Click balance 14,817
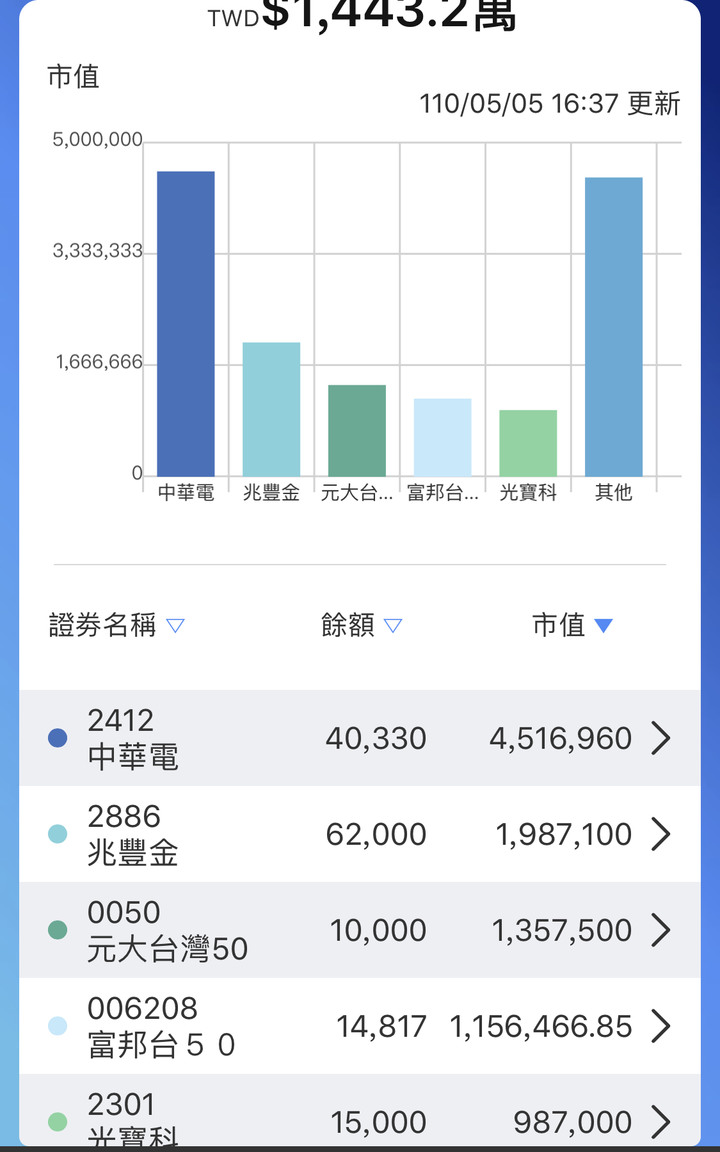Viewport: 720px width, 1152px height. tap(381, 1026)
